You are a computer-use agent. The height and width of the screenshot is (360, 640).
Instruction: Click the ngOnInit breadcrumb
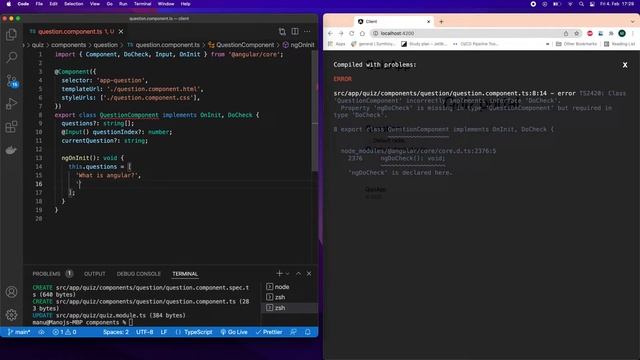click(x=302, y=45)
